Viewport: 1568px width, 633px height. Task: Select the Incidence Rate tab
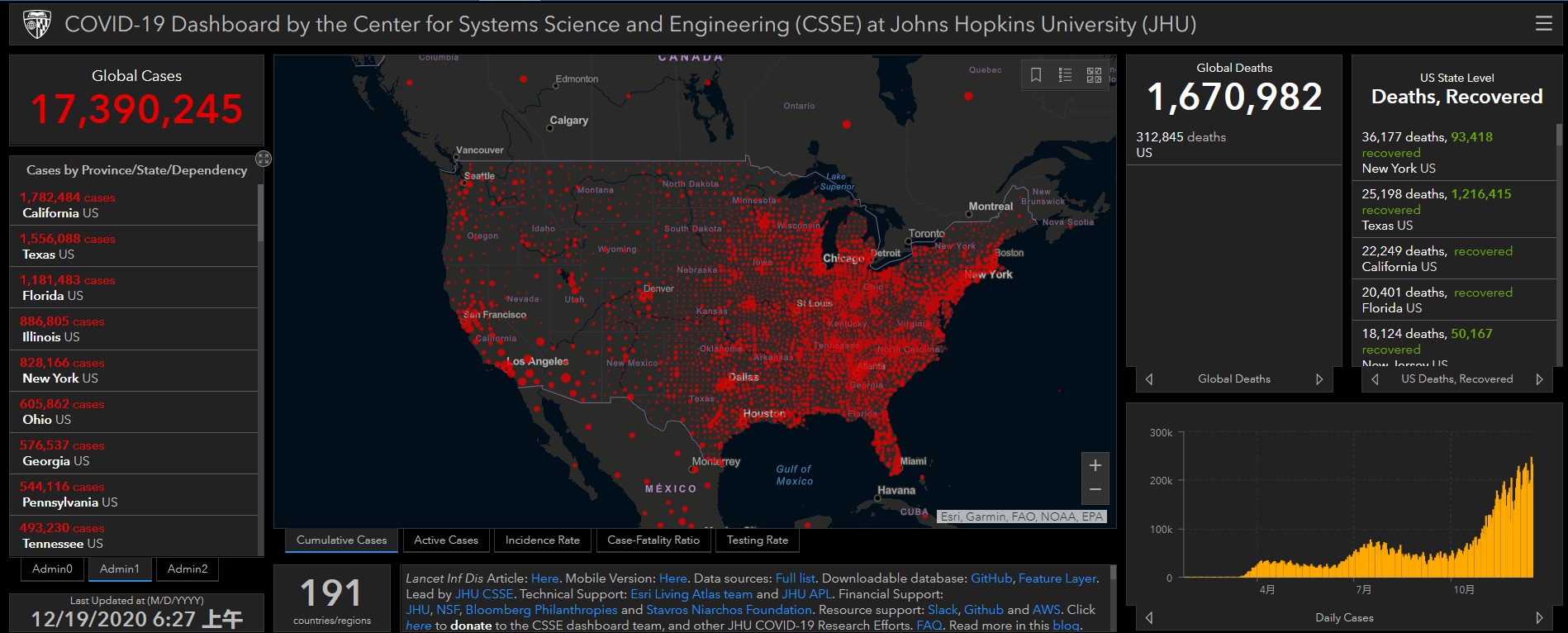[543, 540]
